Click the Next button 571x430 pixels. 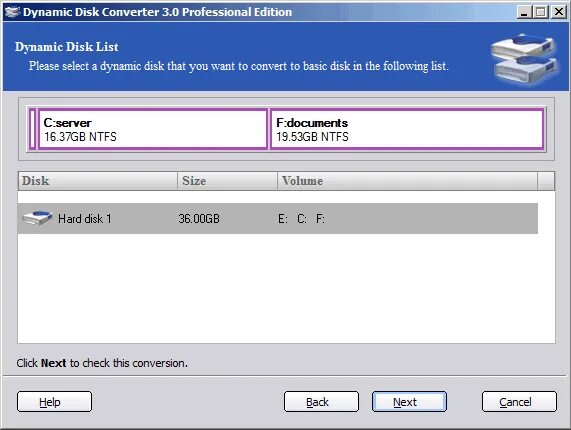(x=409, y=402)
